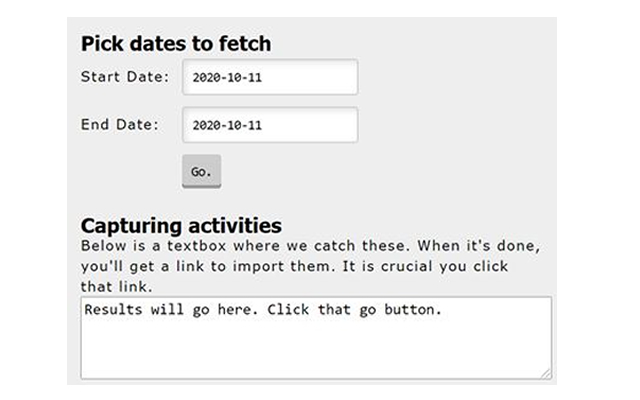
Task: Click the "Pick dates to fetch" heading
Action: click(175, 44)
